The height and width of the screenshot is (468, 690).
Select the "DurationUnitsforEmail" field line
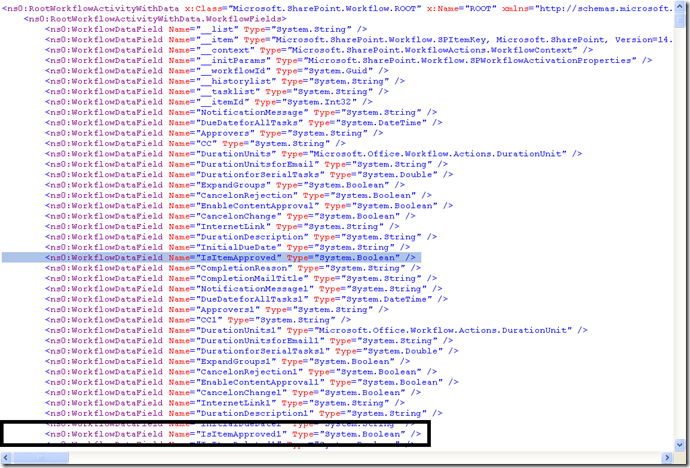click(x=246, y=165)
